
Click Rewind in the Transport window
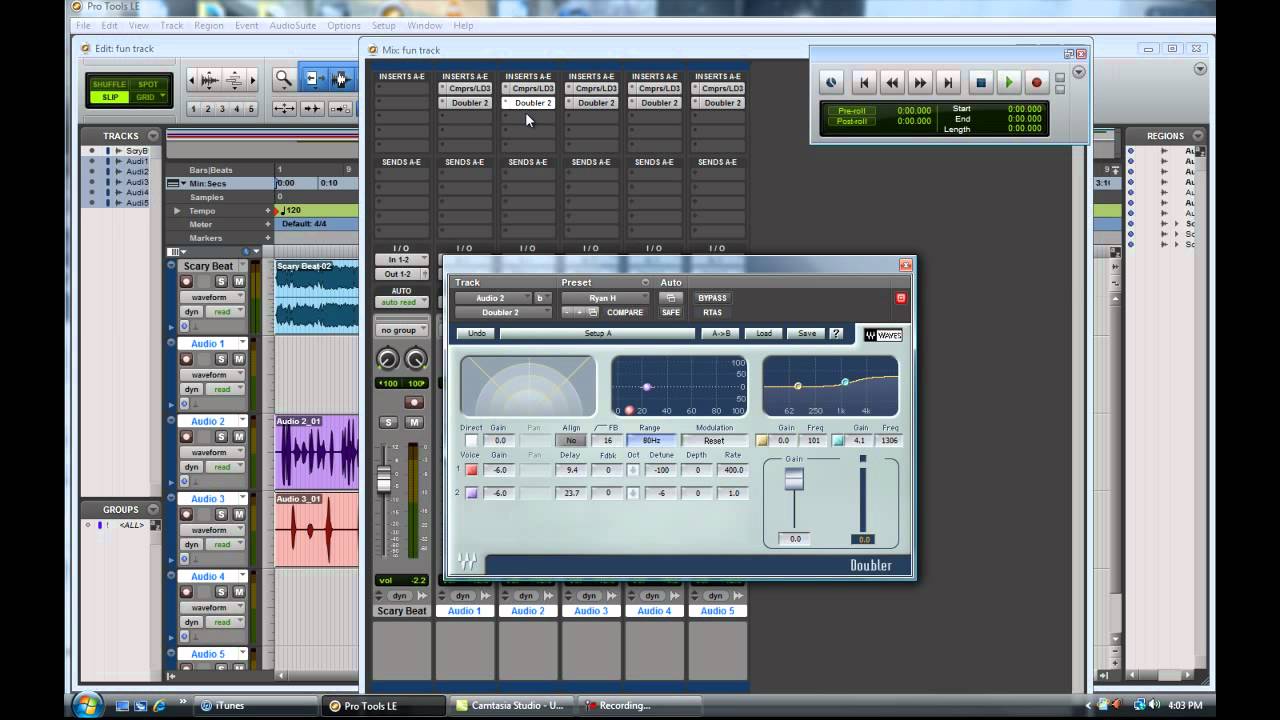[892, 82]
